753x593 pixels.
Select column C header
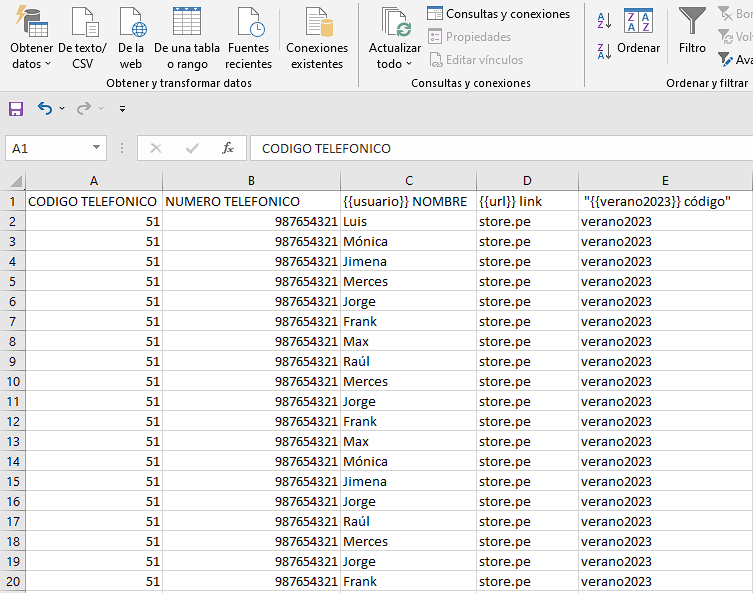point(408,180)
